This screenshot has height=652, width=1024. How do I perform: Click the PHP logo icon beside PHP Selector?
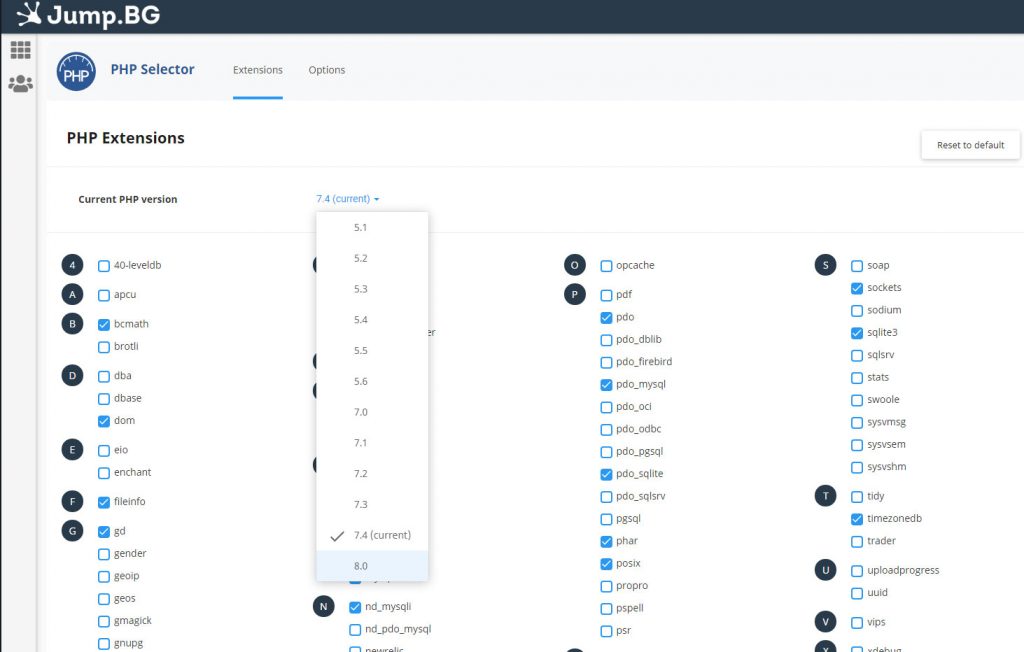(x=76, y=71)
